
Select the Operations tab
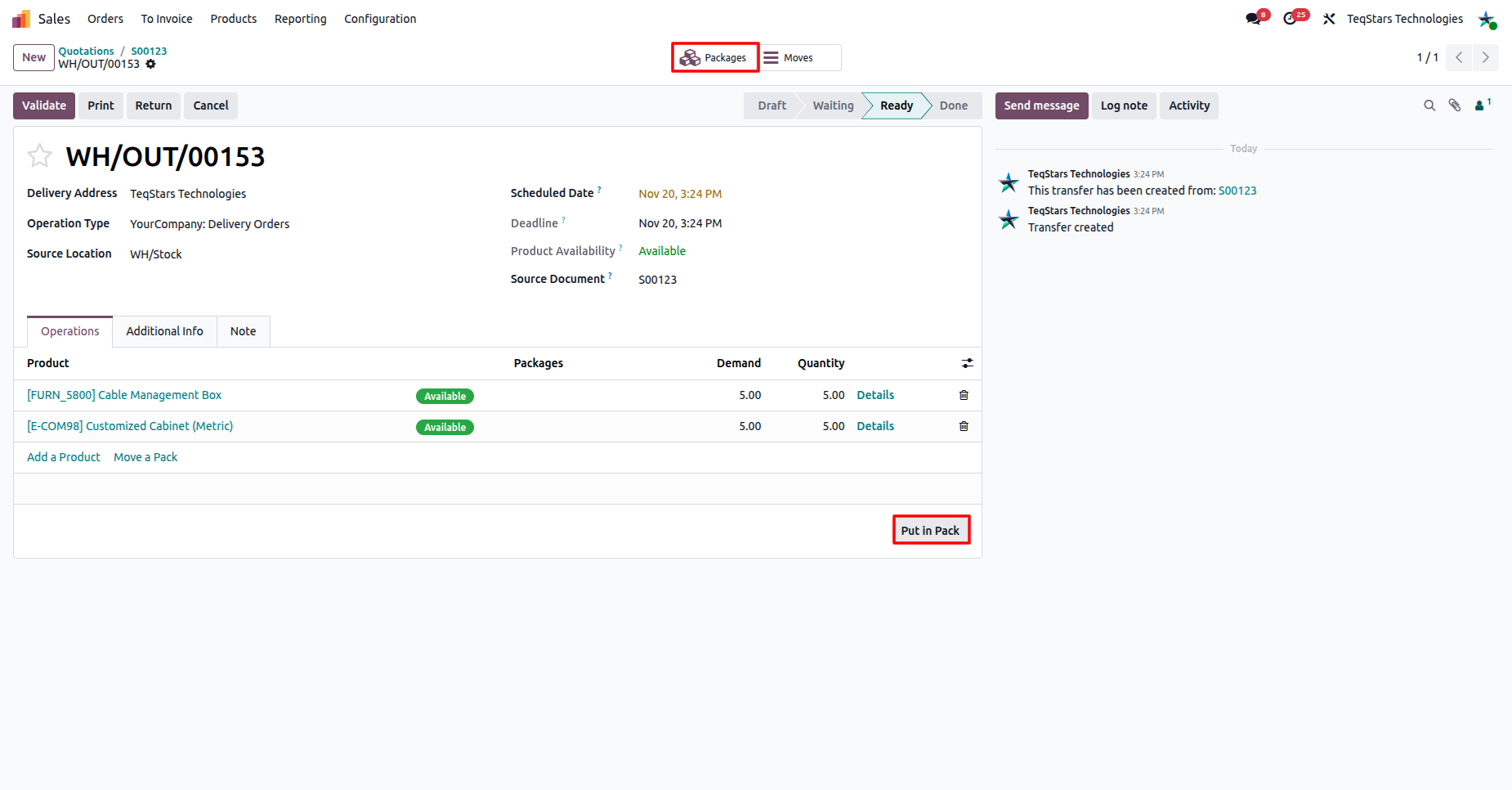[70, 331]
